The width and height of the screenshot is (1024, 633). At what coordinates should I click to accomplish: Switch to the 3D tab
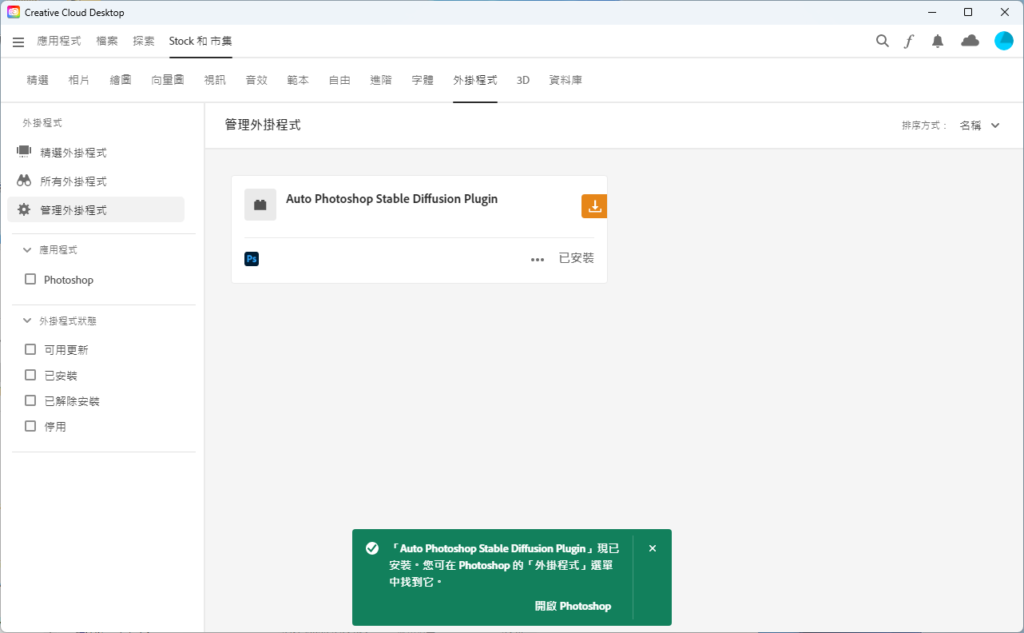tap(523, 80)
